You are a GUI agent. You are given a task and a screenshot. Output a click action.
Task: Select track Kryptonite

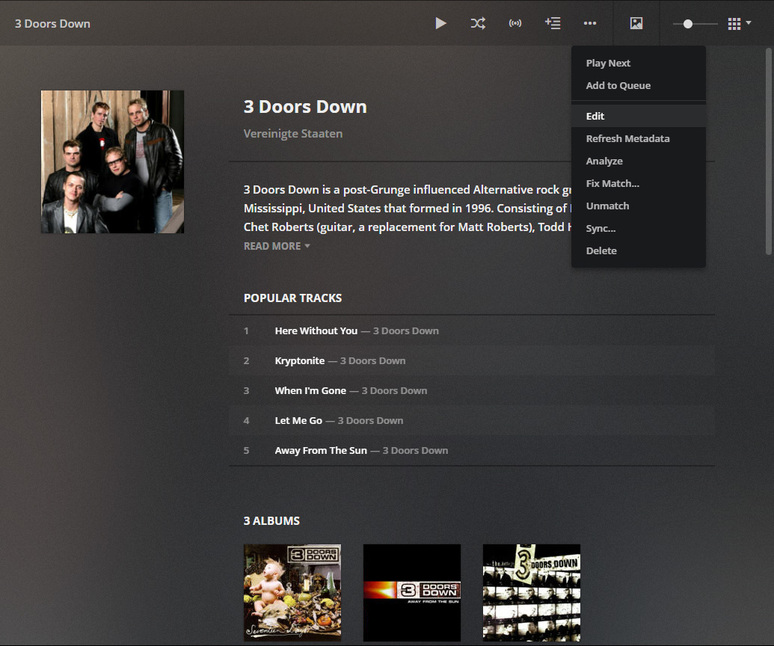point(300,361)
